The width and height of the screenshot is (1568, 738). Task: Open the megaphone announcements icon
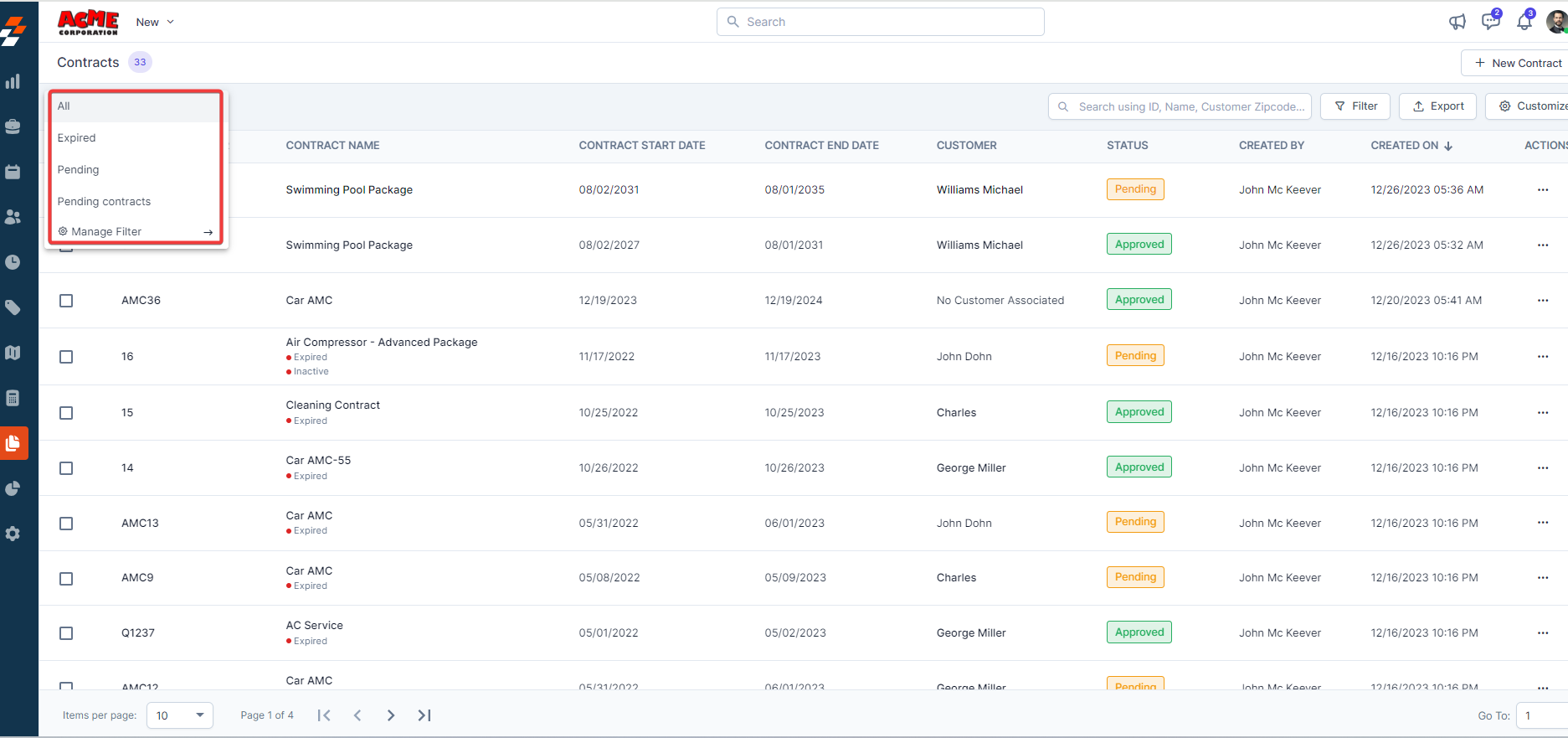click(1457, 22)
